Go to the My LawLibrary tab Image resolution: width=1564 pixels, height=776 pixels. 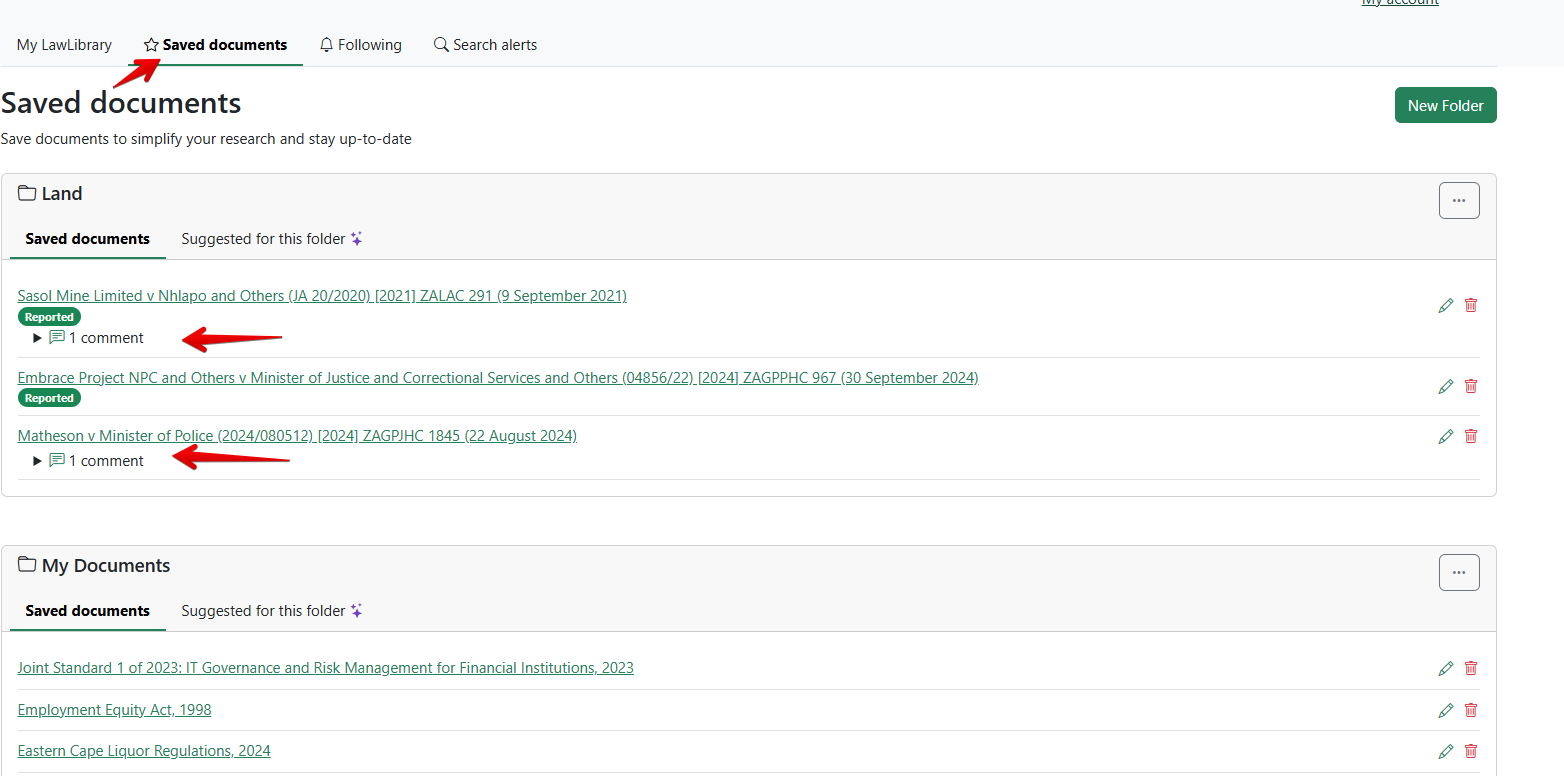point(64,45)
